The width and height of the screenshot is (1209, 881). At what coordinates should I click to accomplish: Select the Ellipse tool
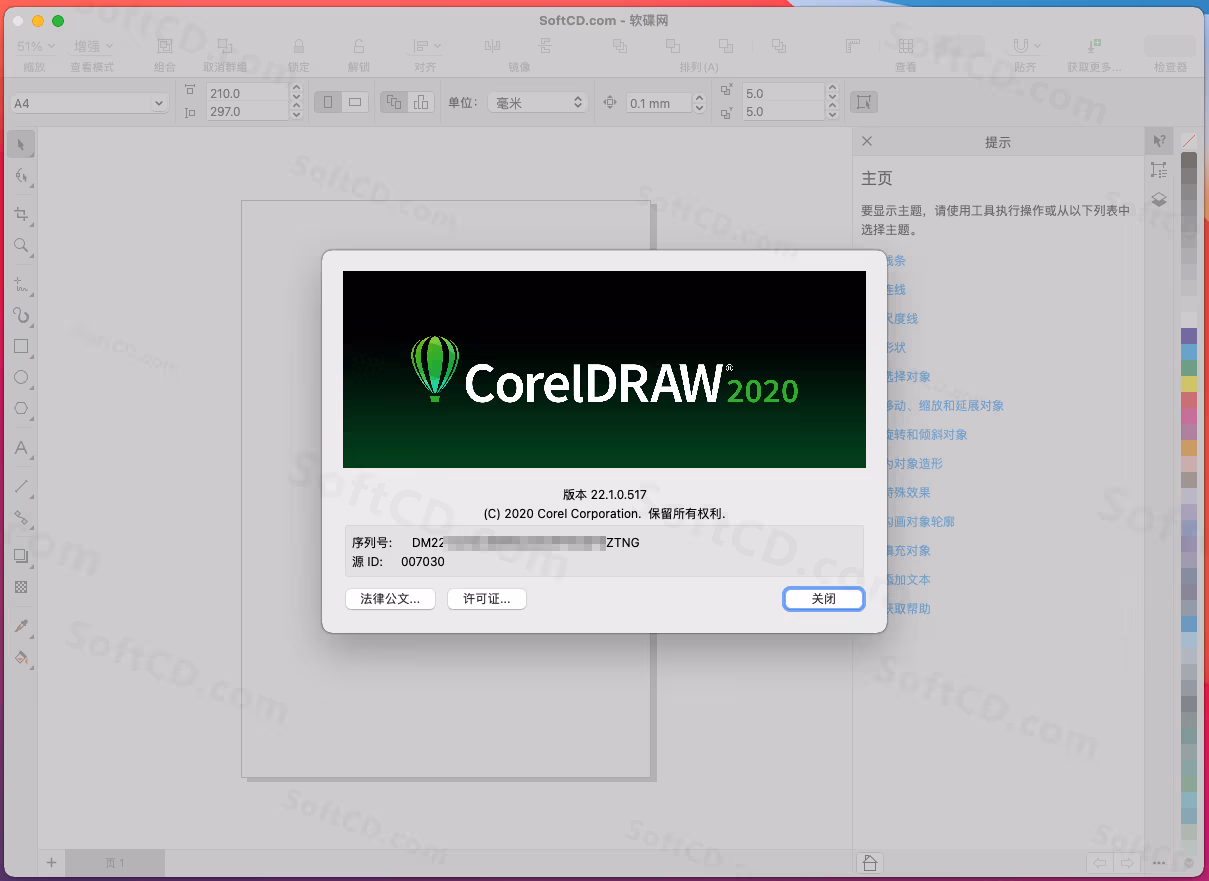tap(21, 377)
